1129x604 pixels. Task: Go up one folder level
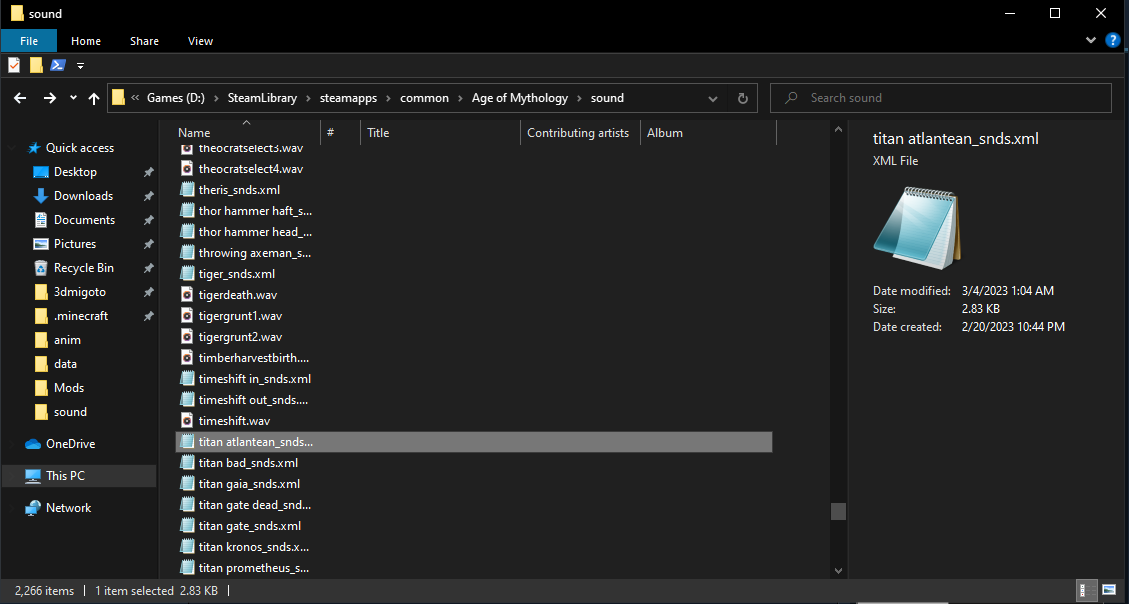coord(94,99)
